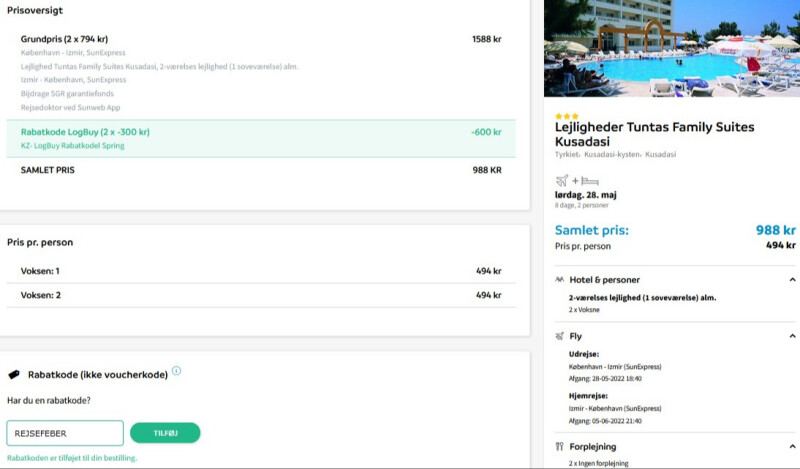Open the hotel pool photo
This screenshot has width=800, height=469.
pyautogui.click(x=671, y=48)
